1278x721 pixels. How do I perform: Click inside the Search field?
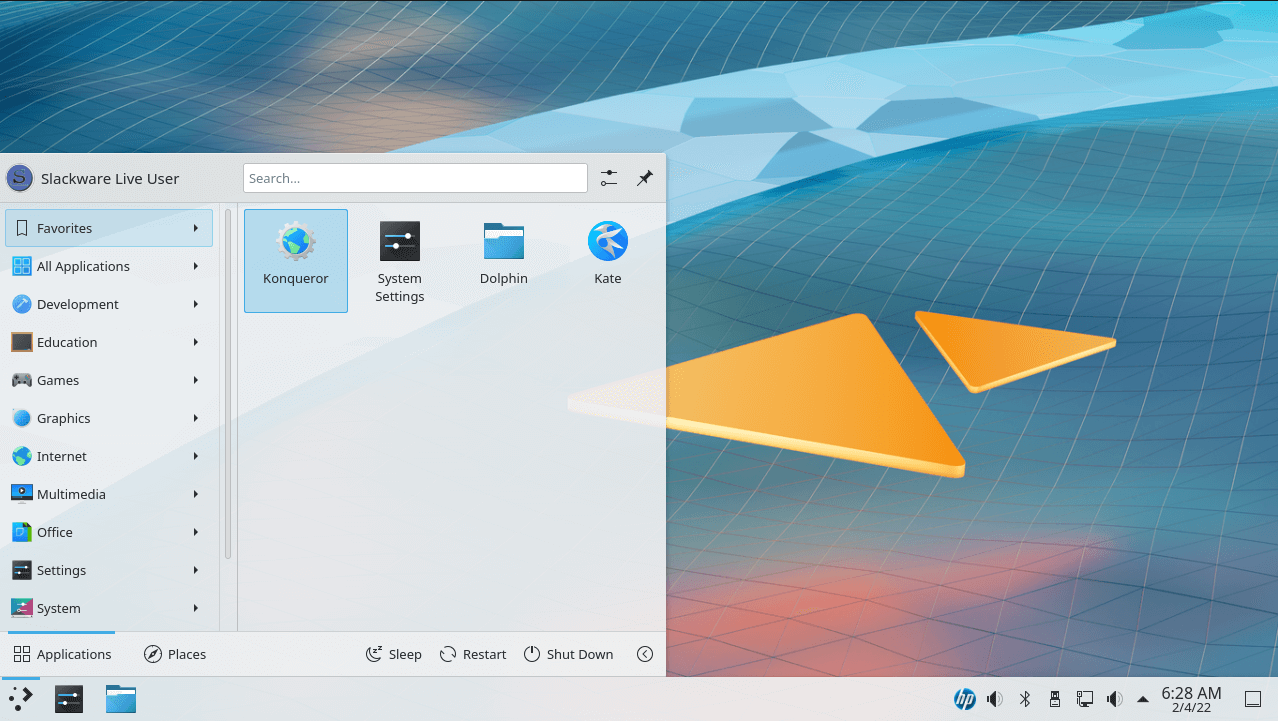point(415,177)
